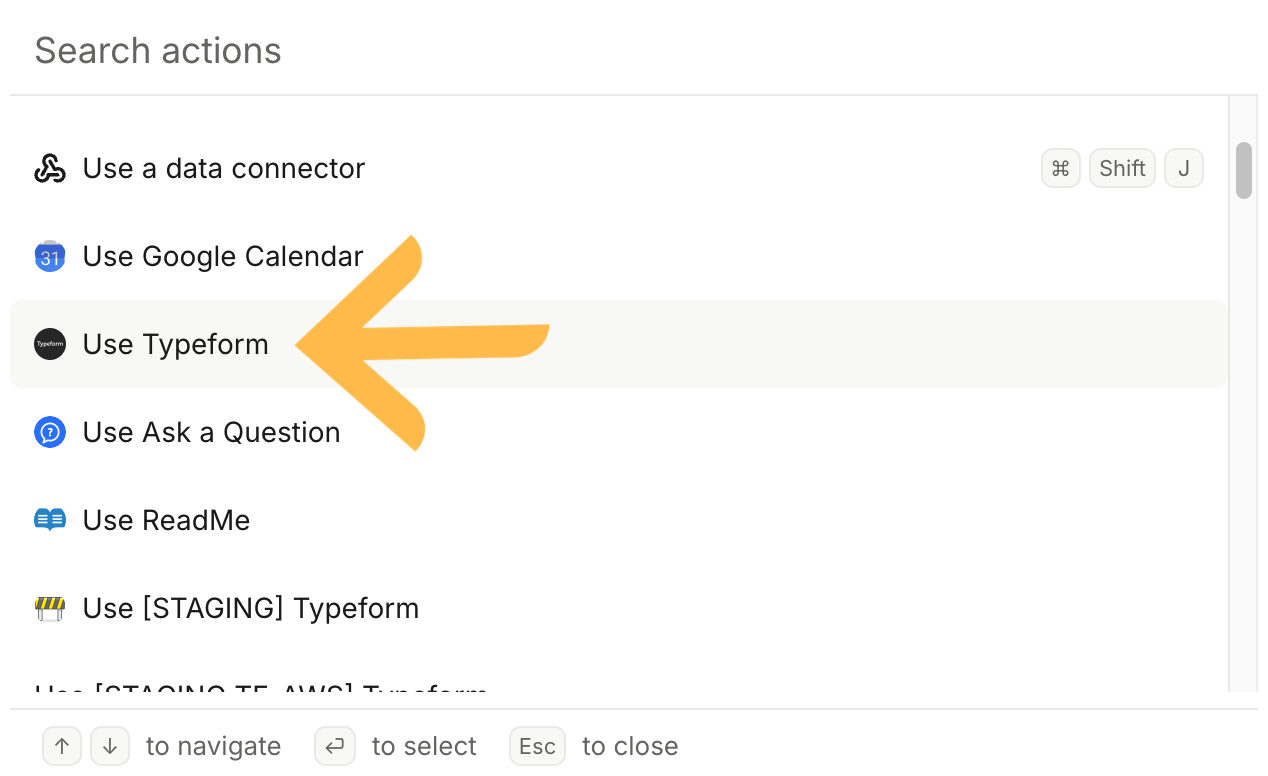Click the striped STAGING Typeform icon

[50, 608]
